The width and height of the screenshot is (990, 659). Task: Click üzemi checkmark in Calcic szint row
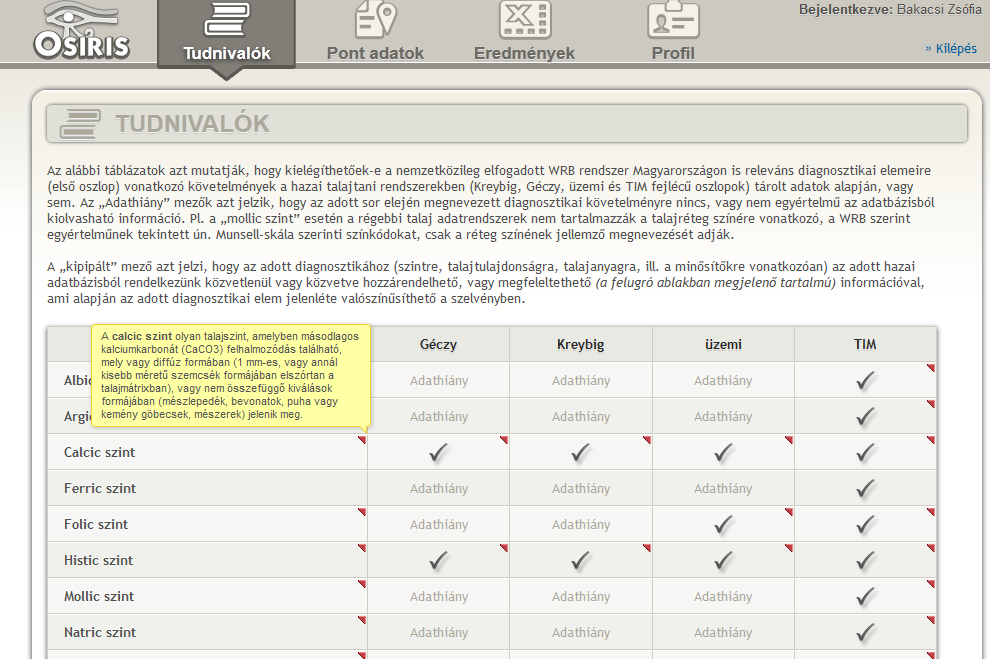point(723,452)
